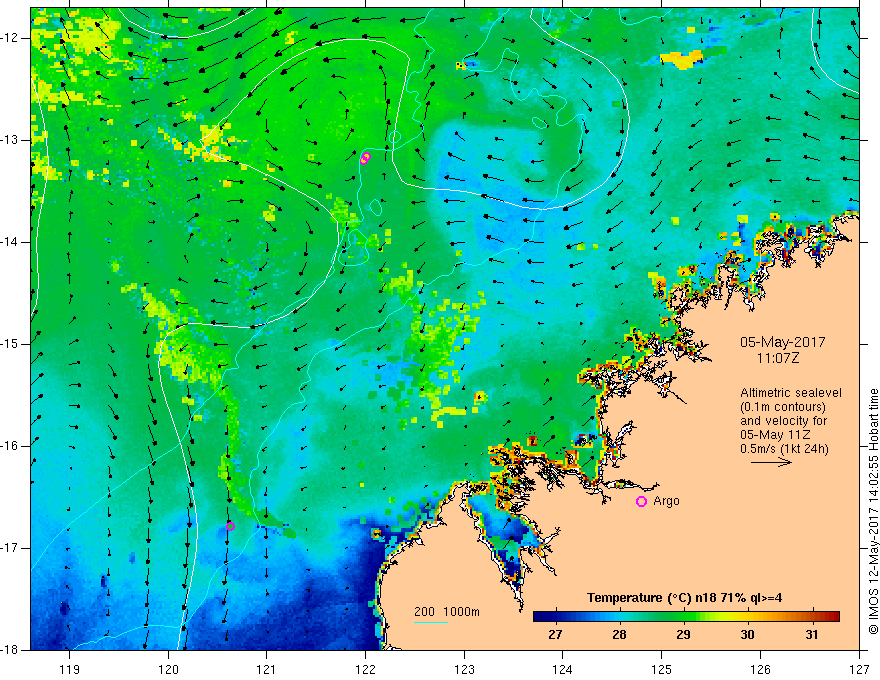Click the latitude '-17' axis label
The image size is (880, 680).
click(x=10, y=548)
